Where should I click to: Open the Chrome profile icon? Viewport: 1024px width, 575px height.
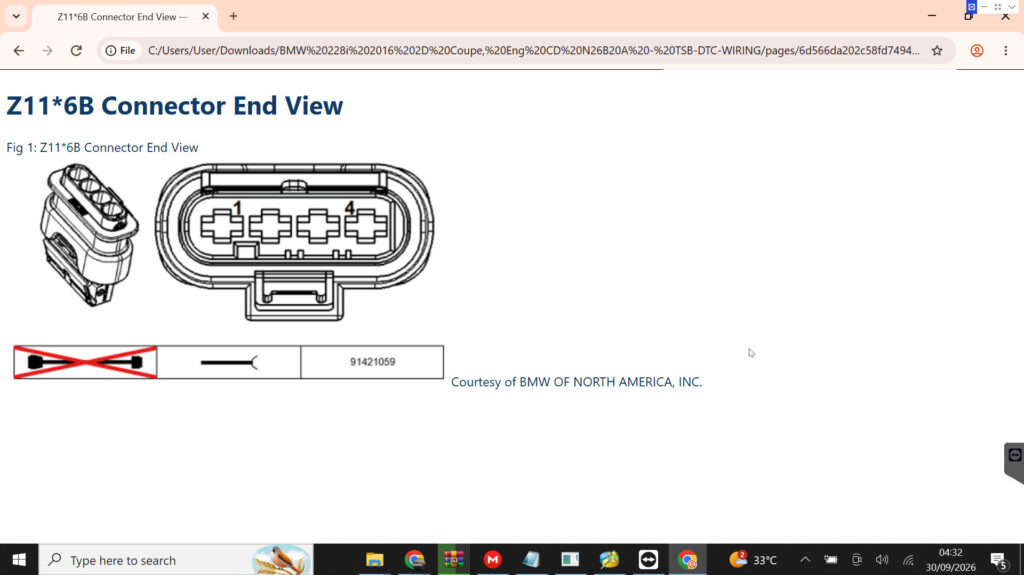[x=976, y=50]
